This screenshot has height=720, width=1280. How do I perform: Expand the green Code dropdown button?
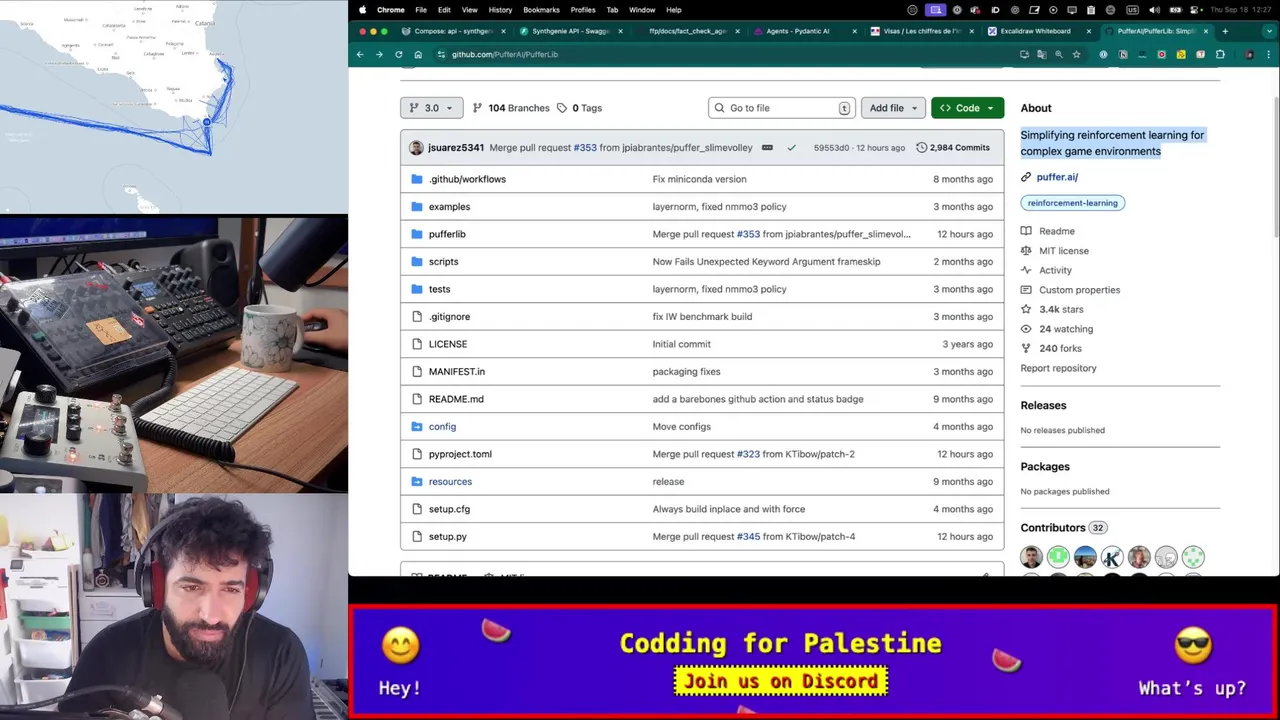click(967, 108)
